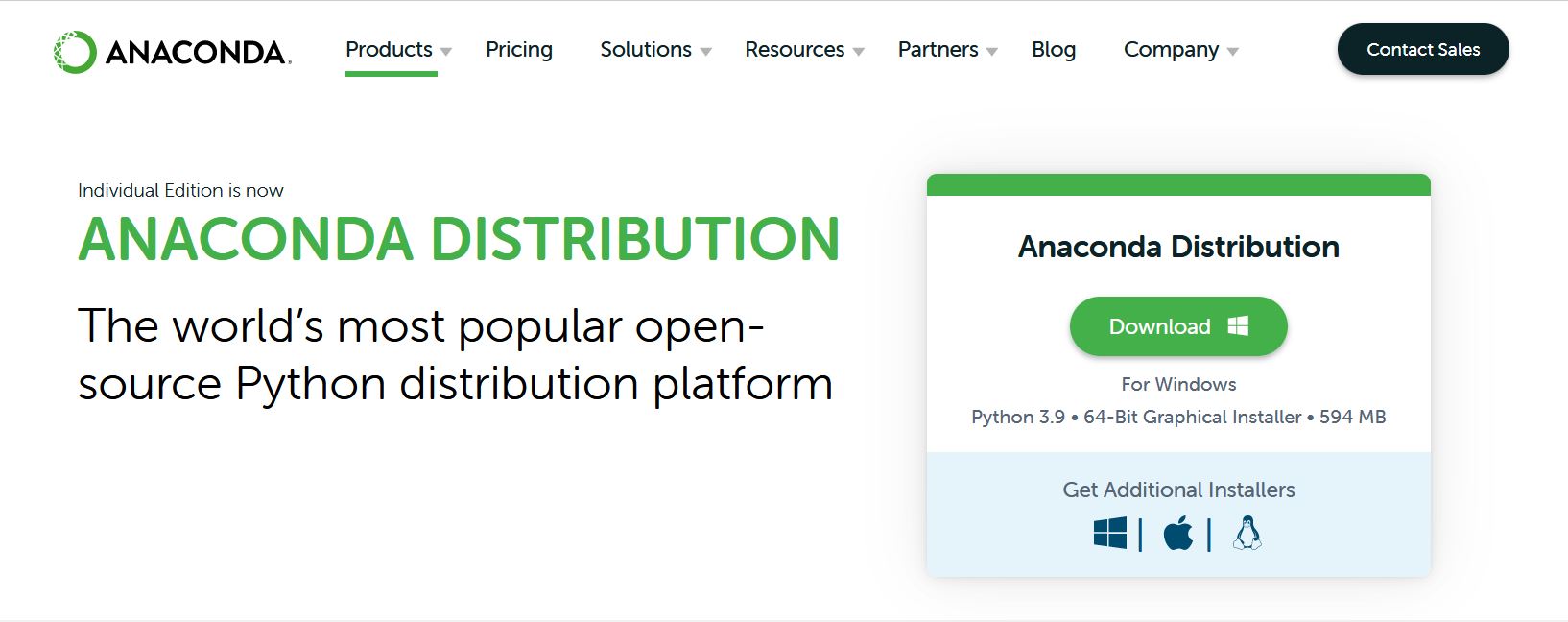The height and width of the screenshot is (622, 1568).
Task: Expand the Partners dropdown arrow
Action: pyautogui.click(x=991, y=52)
